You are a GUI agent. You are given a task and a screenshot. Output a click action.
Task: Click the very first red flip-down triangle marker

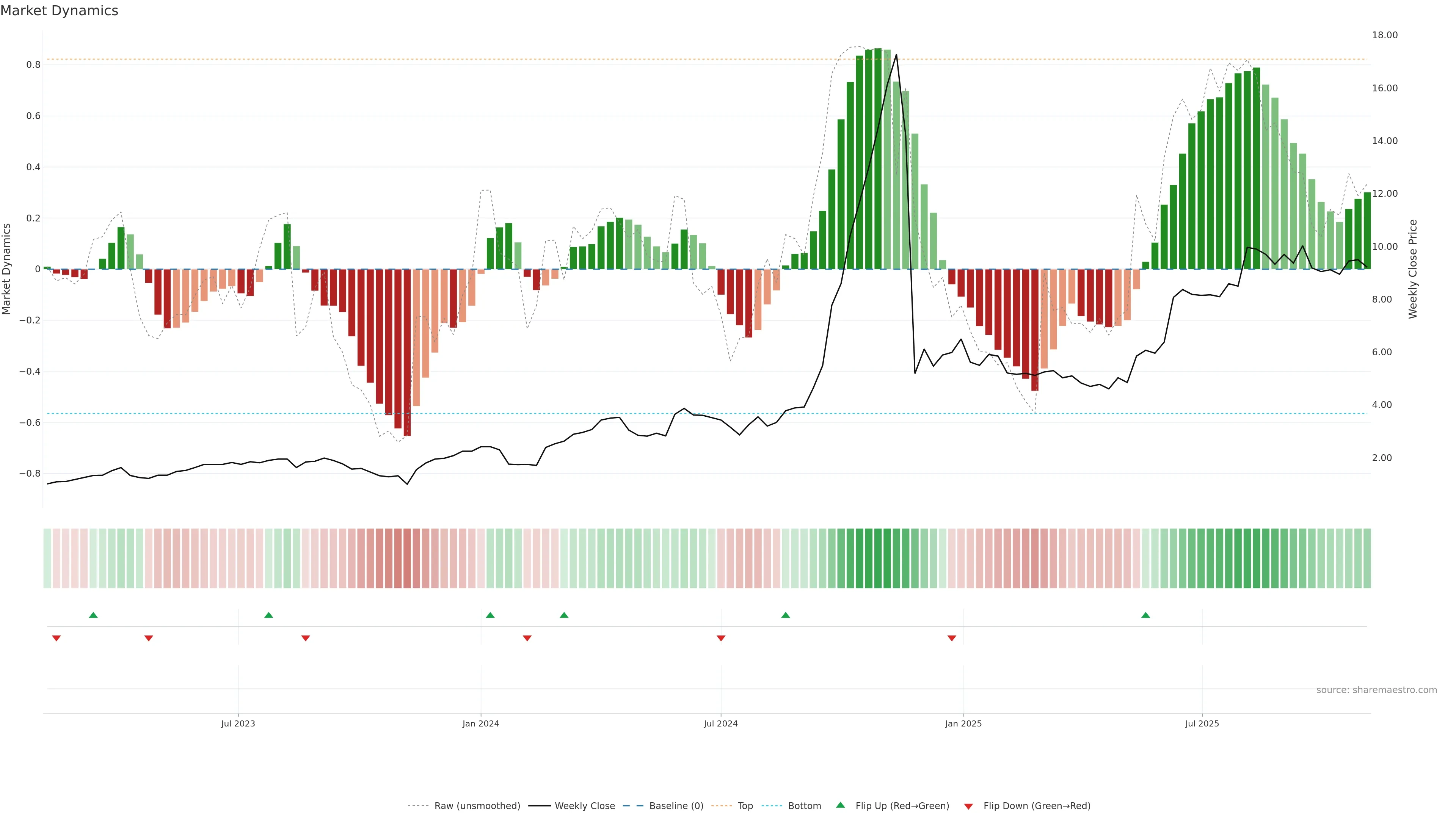coord(56,638)
